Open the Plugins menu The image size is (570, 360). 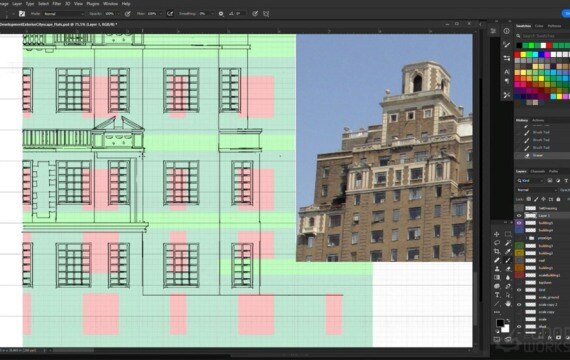[x=93, y=4]
